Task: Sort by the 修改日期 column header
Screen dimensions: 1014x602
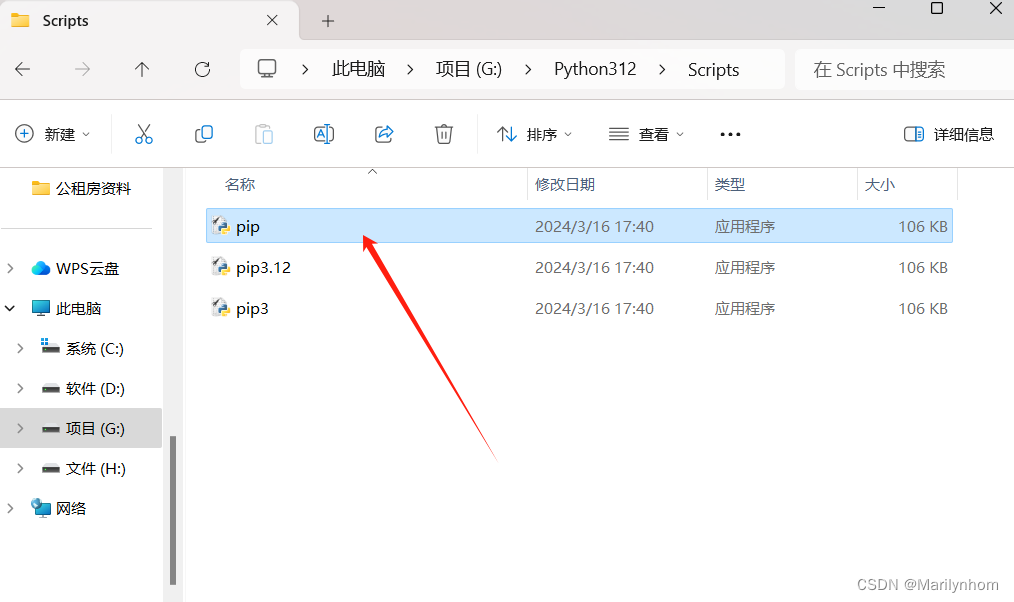Action: [x=565, y=185]
